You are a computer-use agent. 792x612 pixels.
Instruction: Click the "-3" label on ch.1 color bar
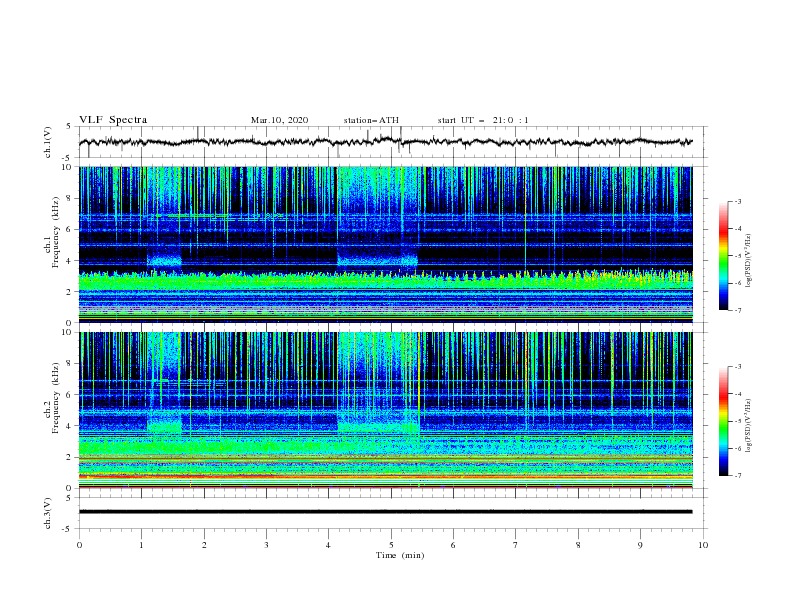point(737,201)
